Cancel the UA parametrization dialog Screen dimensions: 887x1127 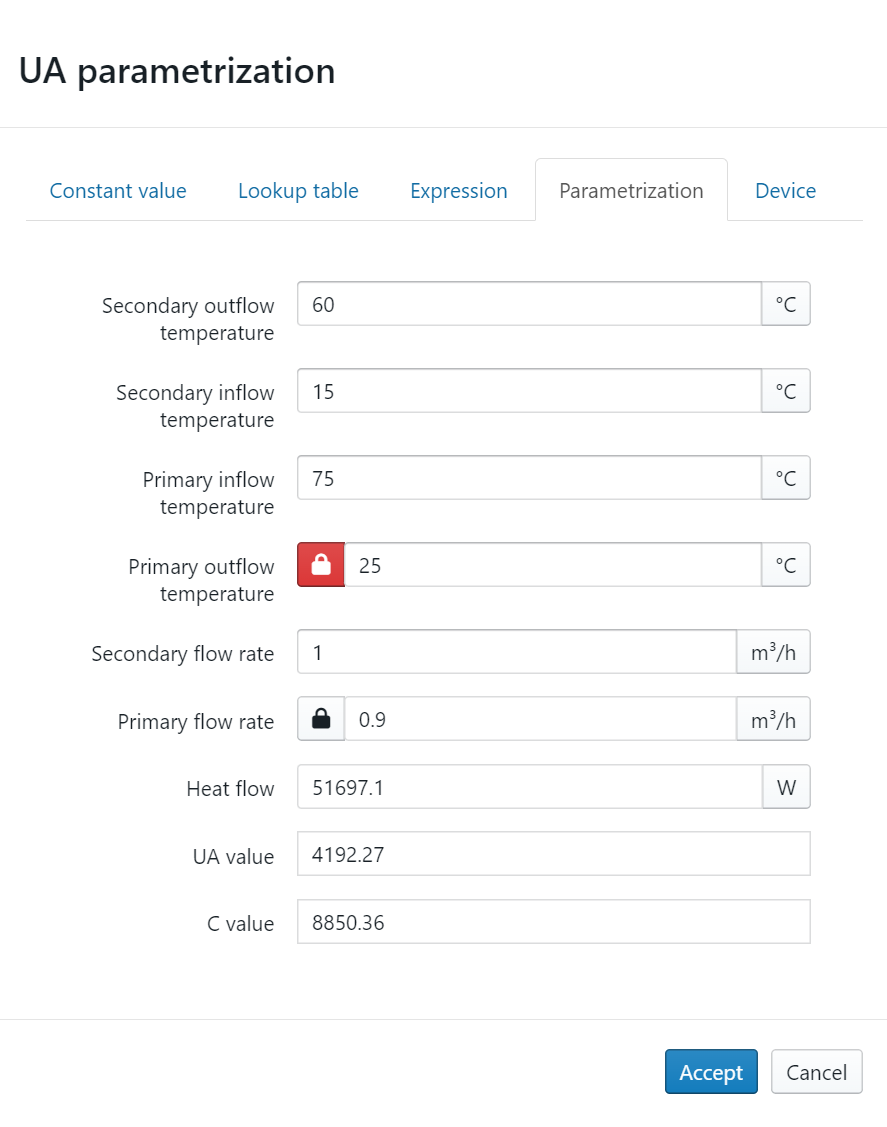coord(816,1072)
